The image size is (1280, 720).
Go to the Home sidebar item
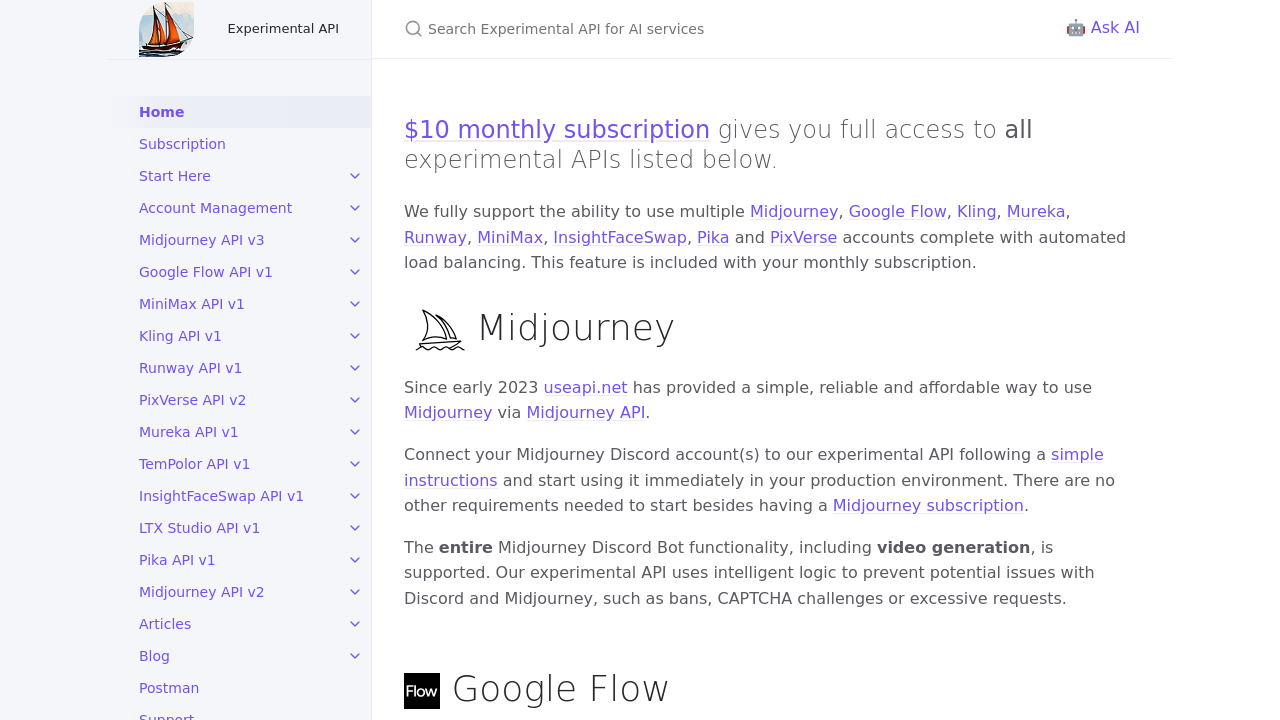162,112
